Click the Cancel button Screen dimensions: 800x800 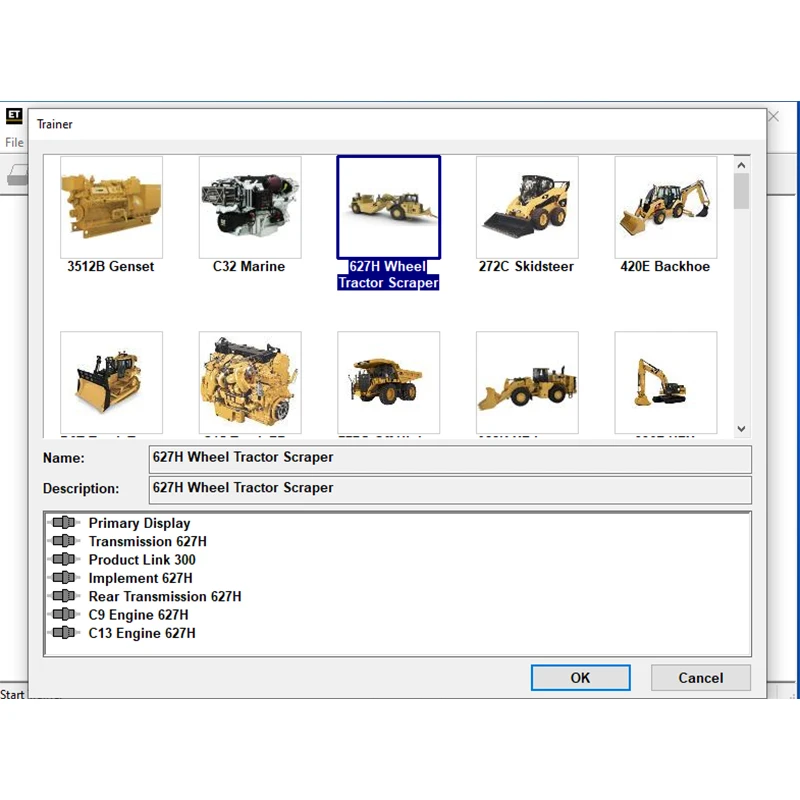[701, 678]
